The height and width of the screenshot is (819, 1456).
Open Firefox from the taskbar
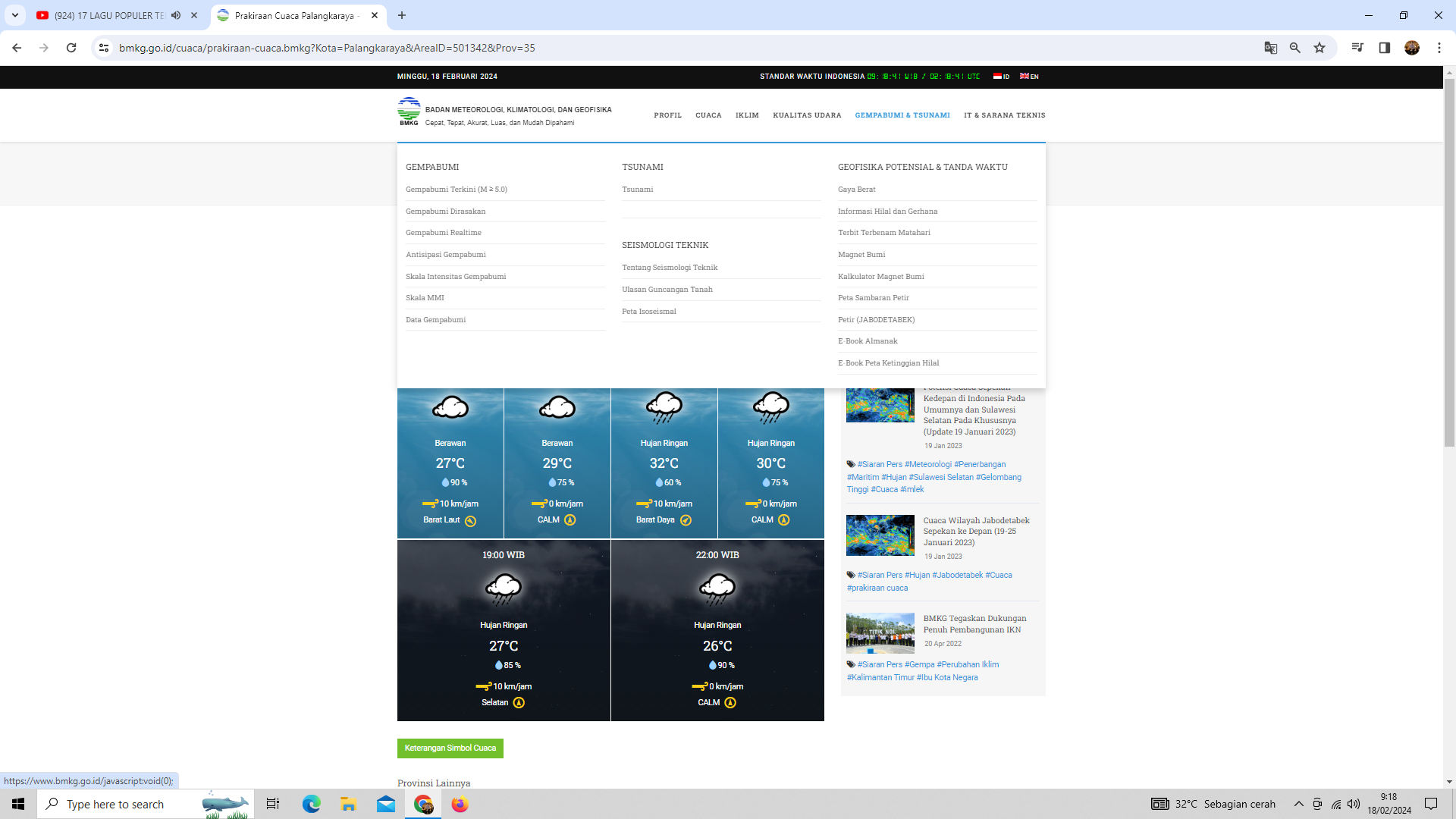point(460,804)
